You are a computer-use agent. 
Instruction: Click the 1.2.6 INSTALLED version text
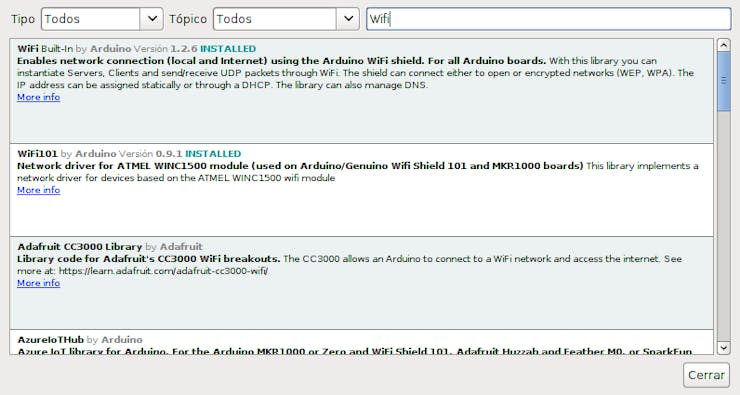point(213,49)
